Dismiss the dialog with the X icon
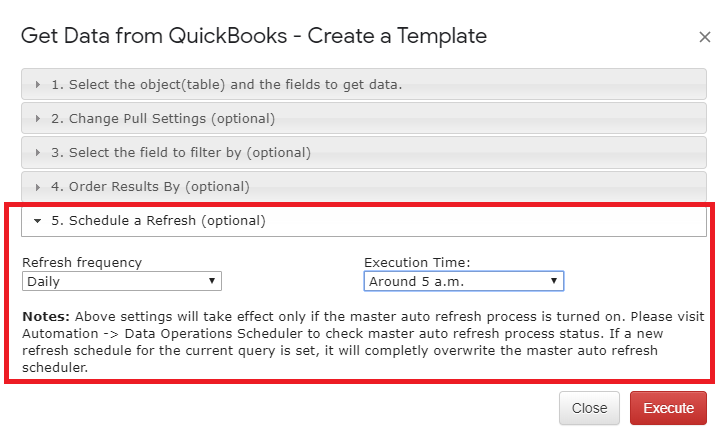The image size is (727, 444). (x=705, y=37)
